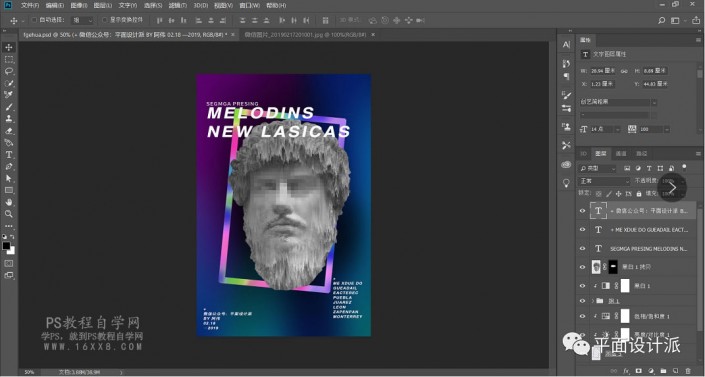Viewport: 705px width, 377px height.
Task: Select the Rectangular Marquee tool
Action: 9,59
